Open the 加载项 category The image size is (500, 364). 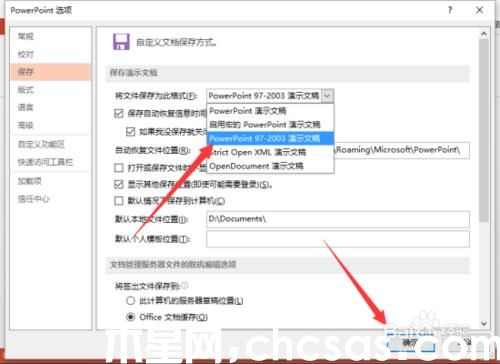(x=30, y=181)
